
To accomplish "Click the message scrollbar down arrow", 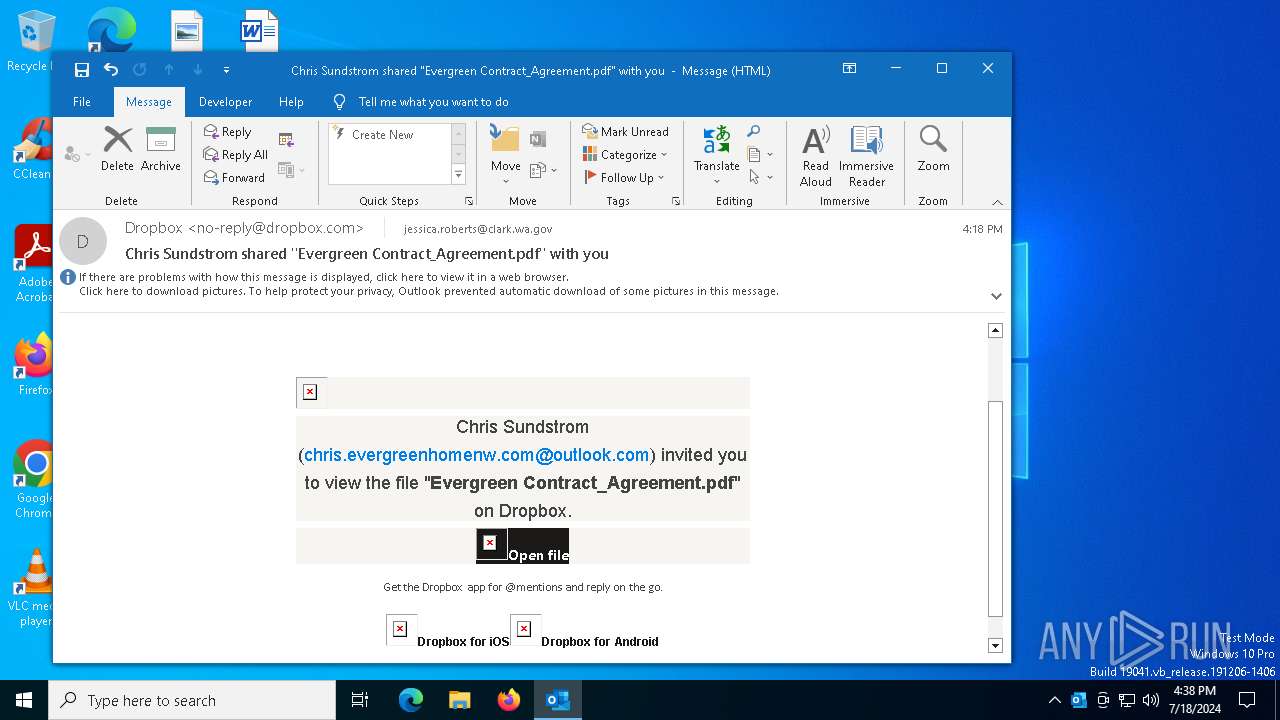I will tap(995, 646).
